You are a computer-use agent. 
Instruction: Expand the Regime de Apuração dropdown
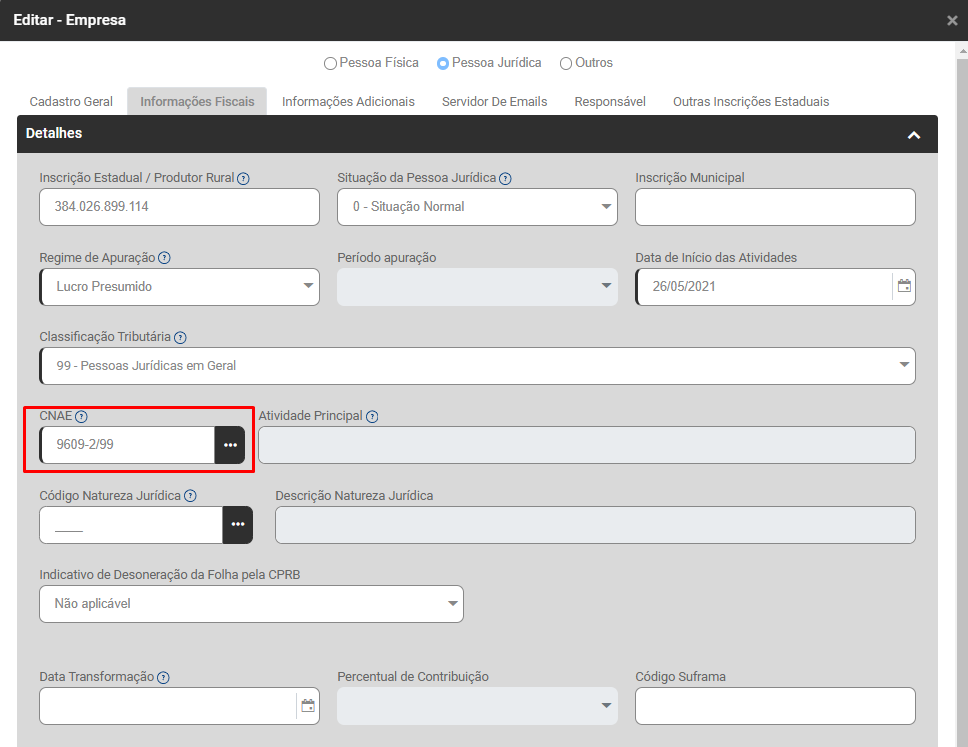180,287
